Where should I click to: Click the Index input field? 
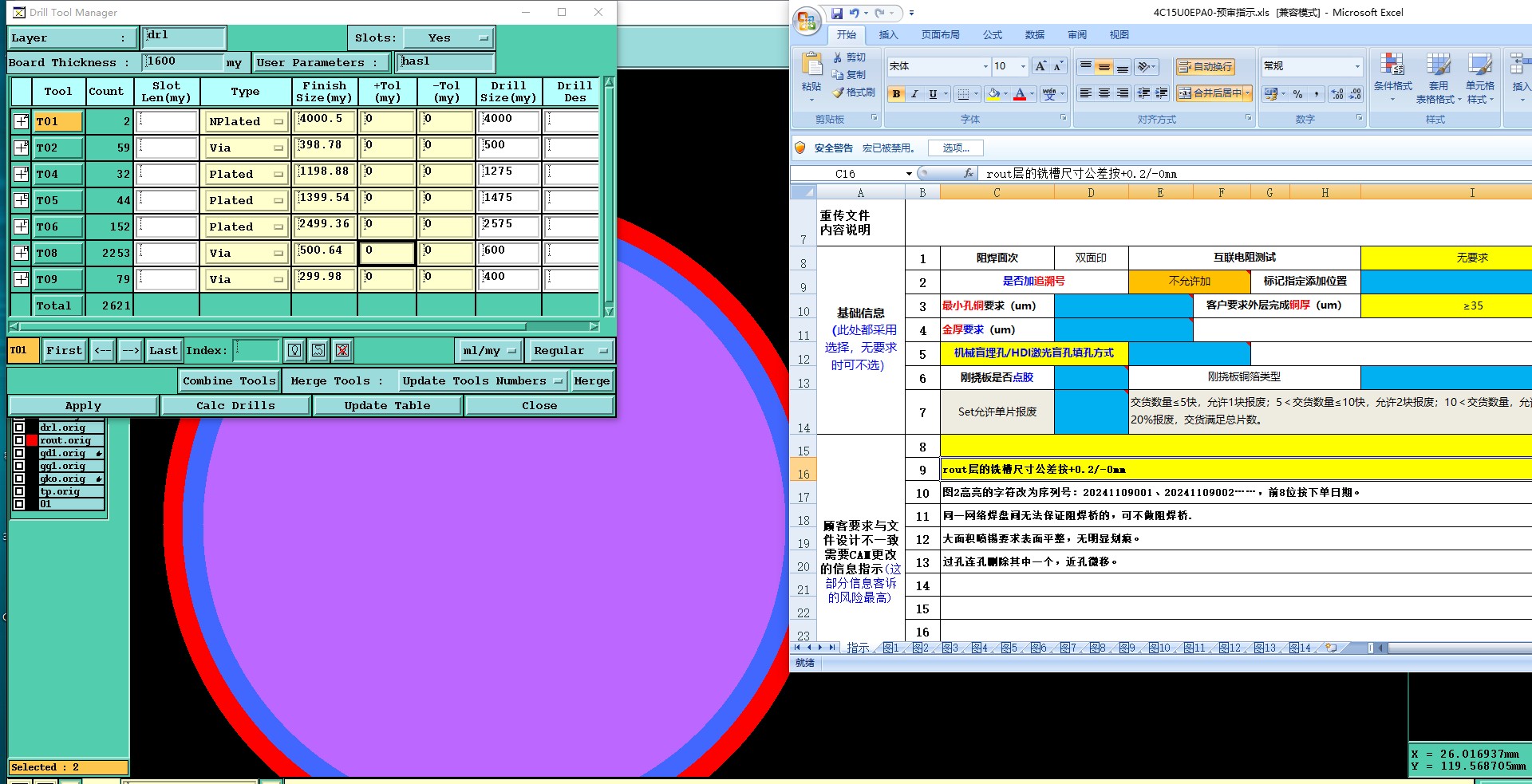click(x=255, y=350)
